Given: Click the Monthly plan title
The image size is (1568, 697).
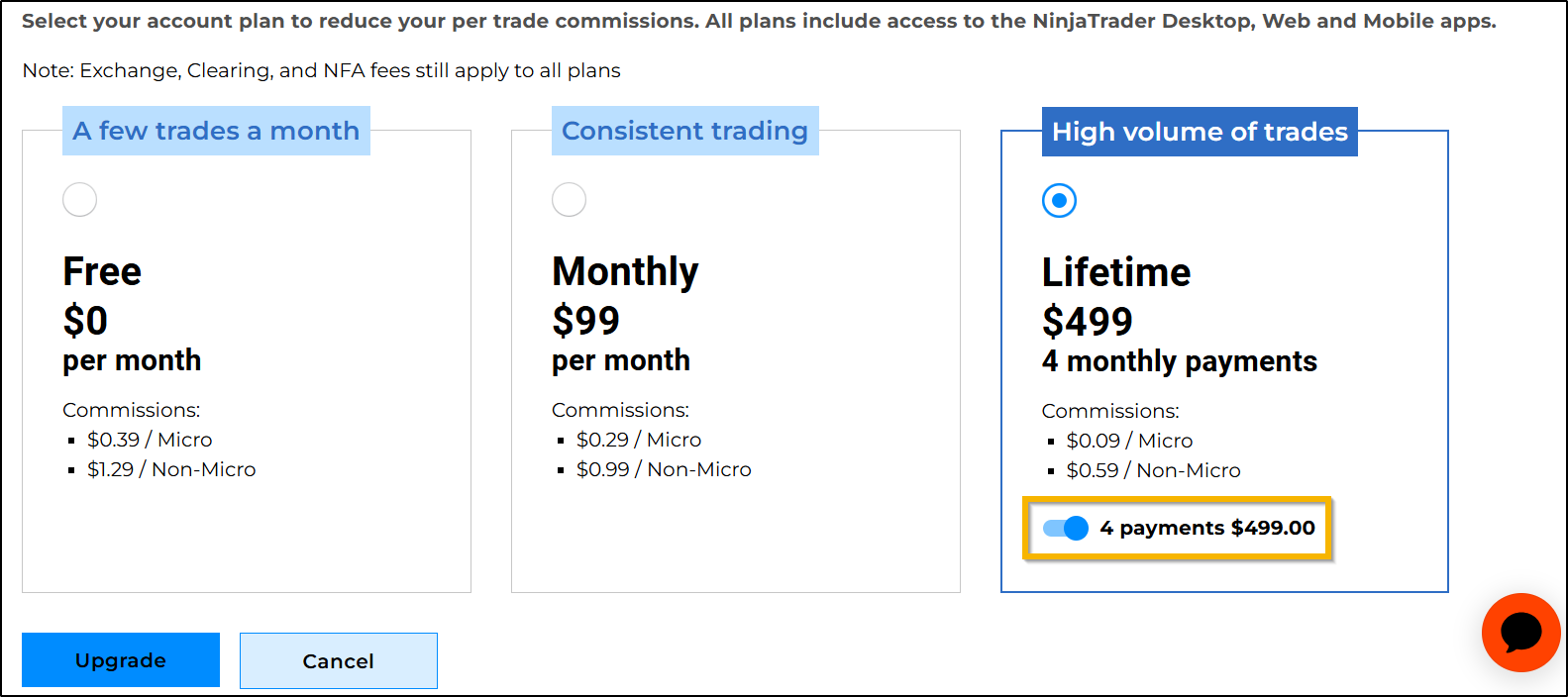Looking at the screenshot, I should click(625, 271).
